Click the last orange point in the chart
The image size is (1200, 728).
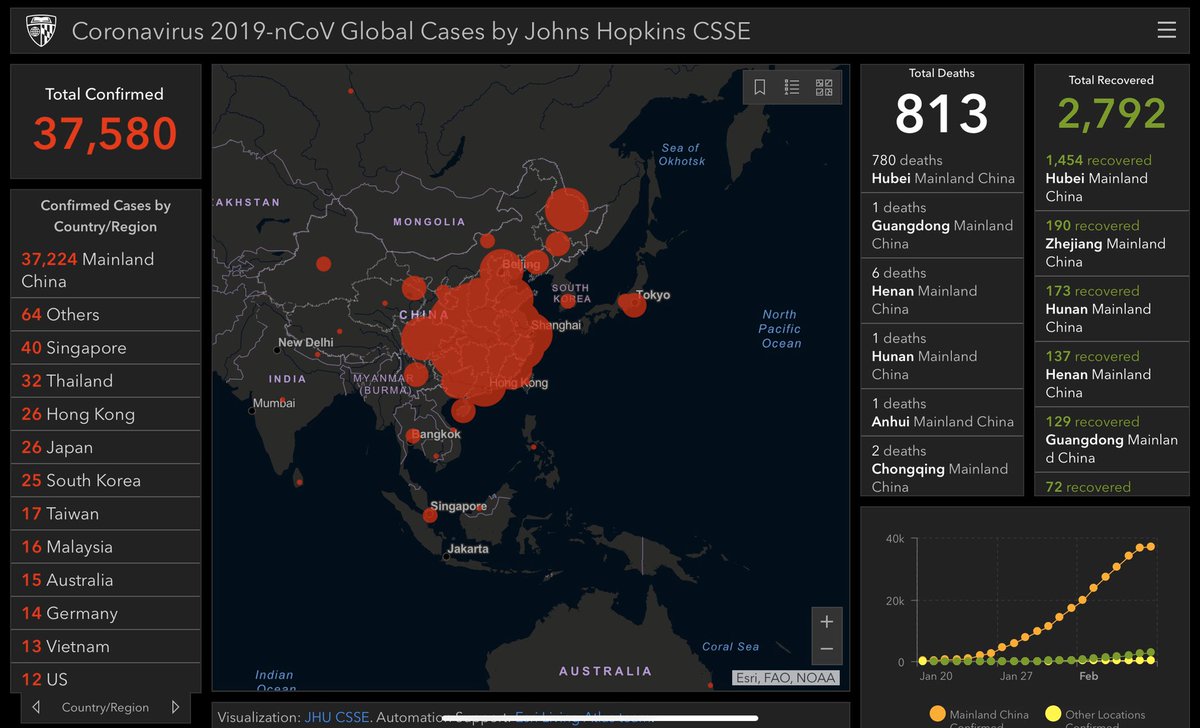click(x=1150, y=546)
